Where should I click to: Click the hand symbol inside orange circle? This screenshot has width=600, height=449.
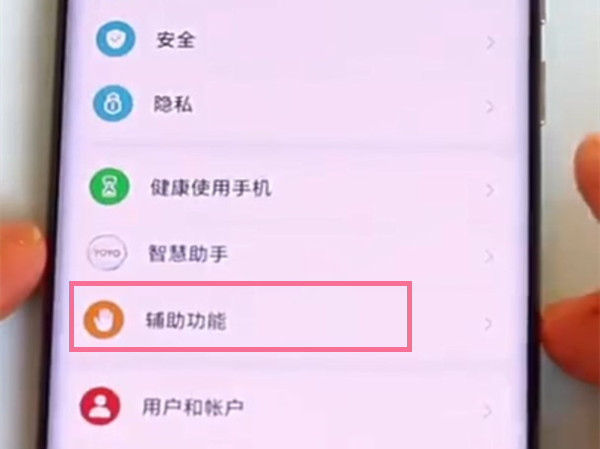click(103, 321)
